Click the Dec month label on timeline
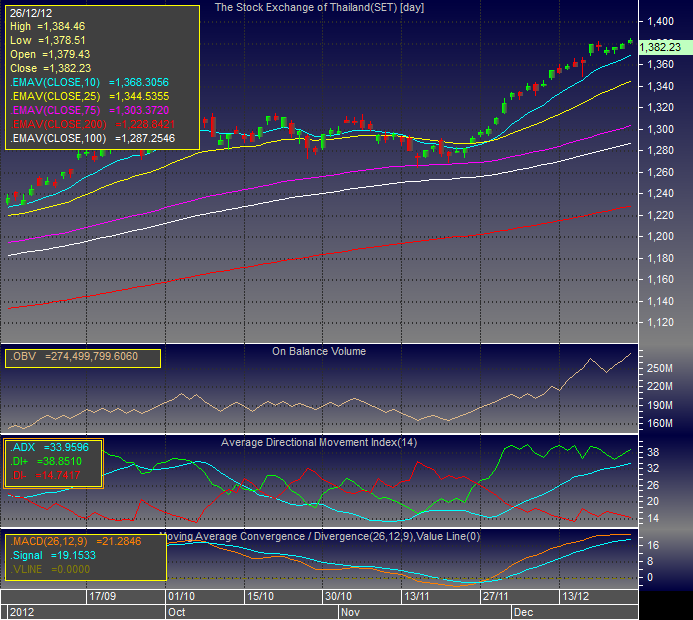 [x=524, y=612]
